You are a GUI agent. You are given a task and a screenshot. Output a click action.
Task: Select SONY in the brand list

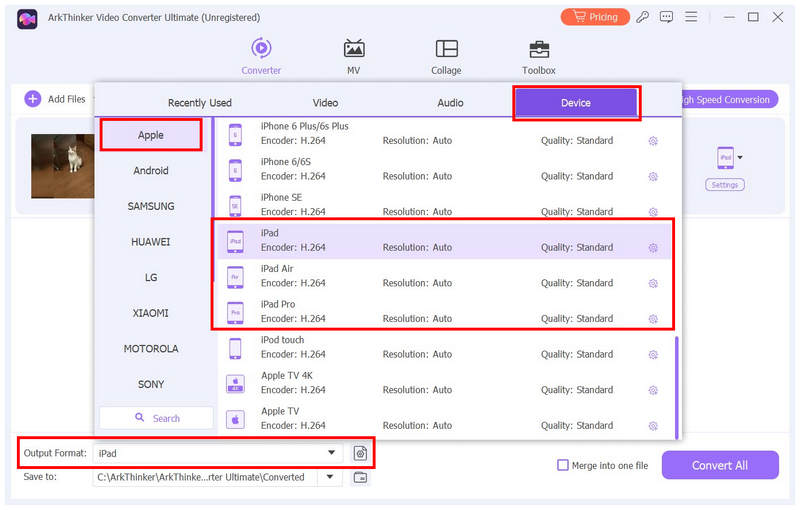pyautogui.click(x=151, y=385)
